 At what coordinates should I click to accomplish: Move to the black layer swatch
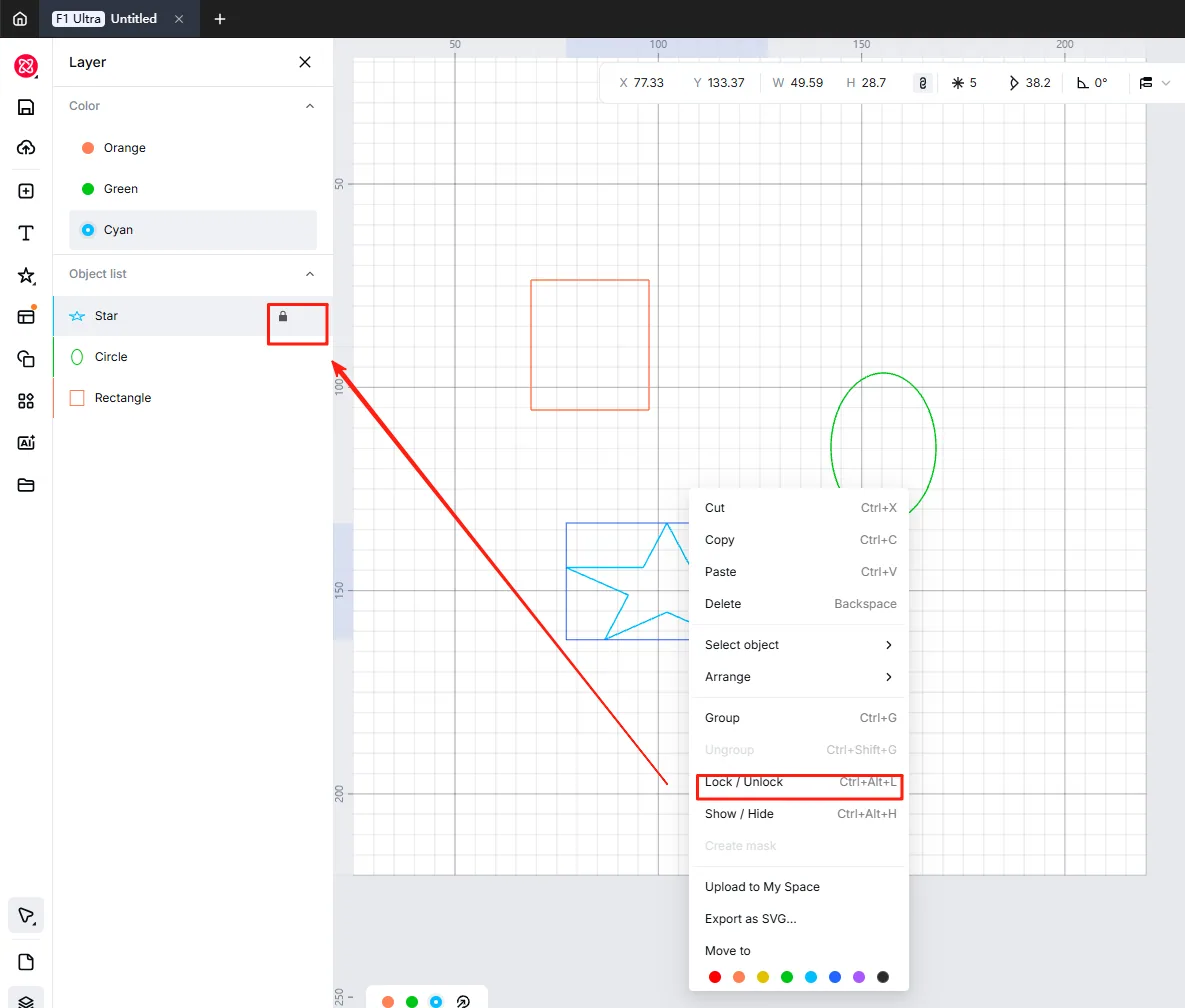point(883,977)
